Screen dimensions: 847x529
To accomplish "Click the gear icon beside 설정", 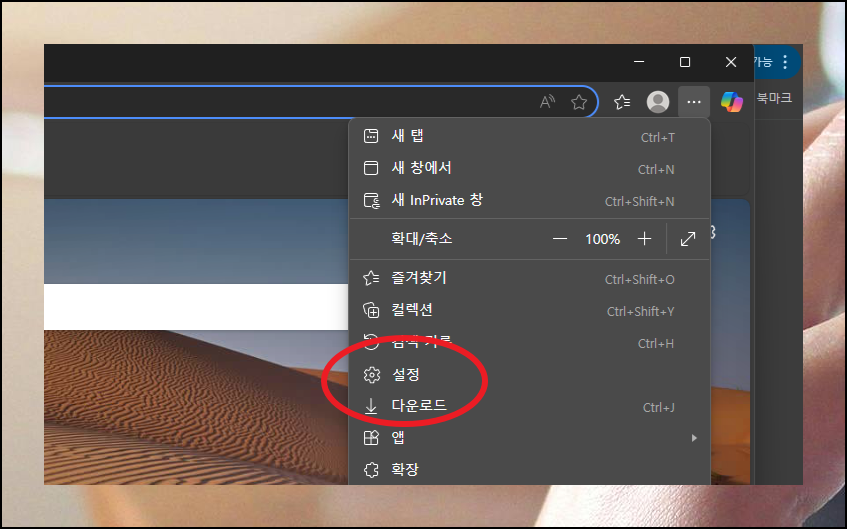I will tap(372, 374).
